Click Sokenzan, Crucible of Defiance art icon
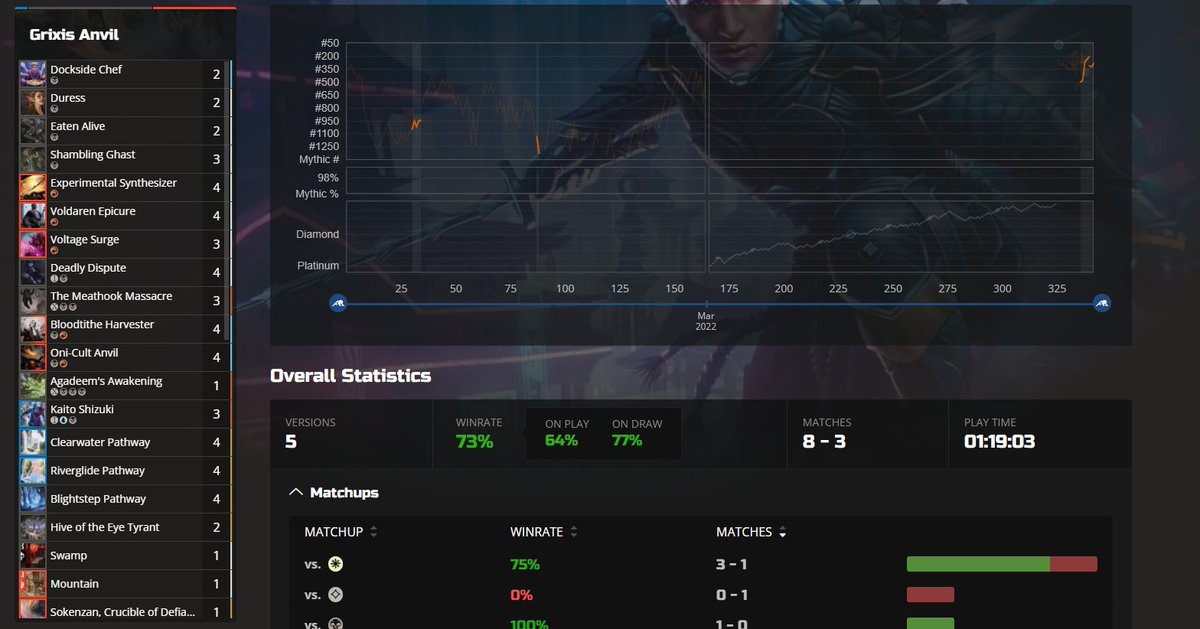The width and height of the screenshot is (1200, 629). click(33, 611)
